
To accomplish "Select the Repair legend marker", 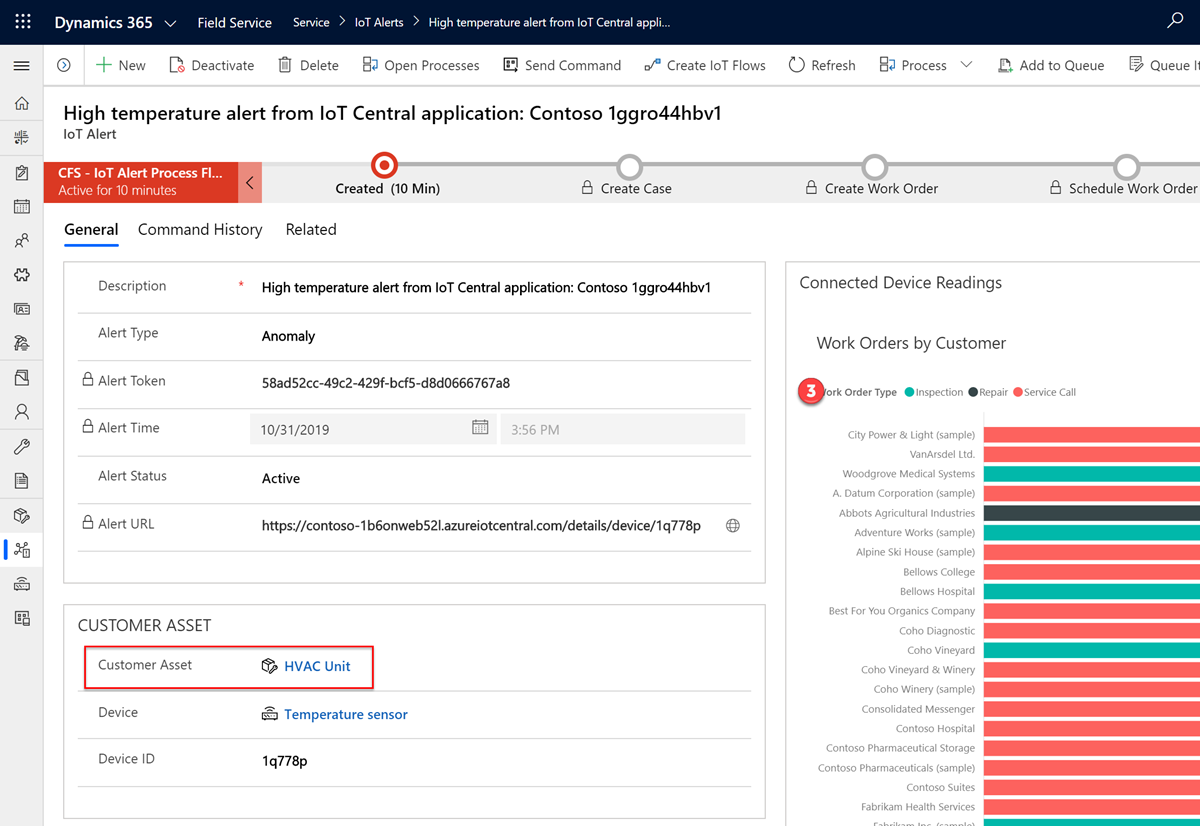I will tap(973, 392).
